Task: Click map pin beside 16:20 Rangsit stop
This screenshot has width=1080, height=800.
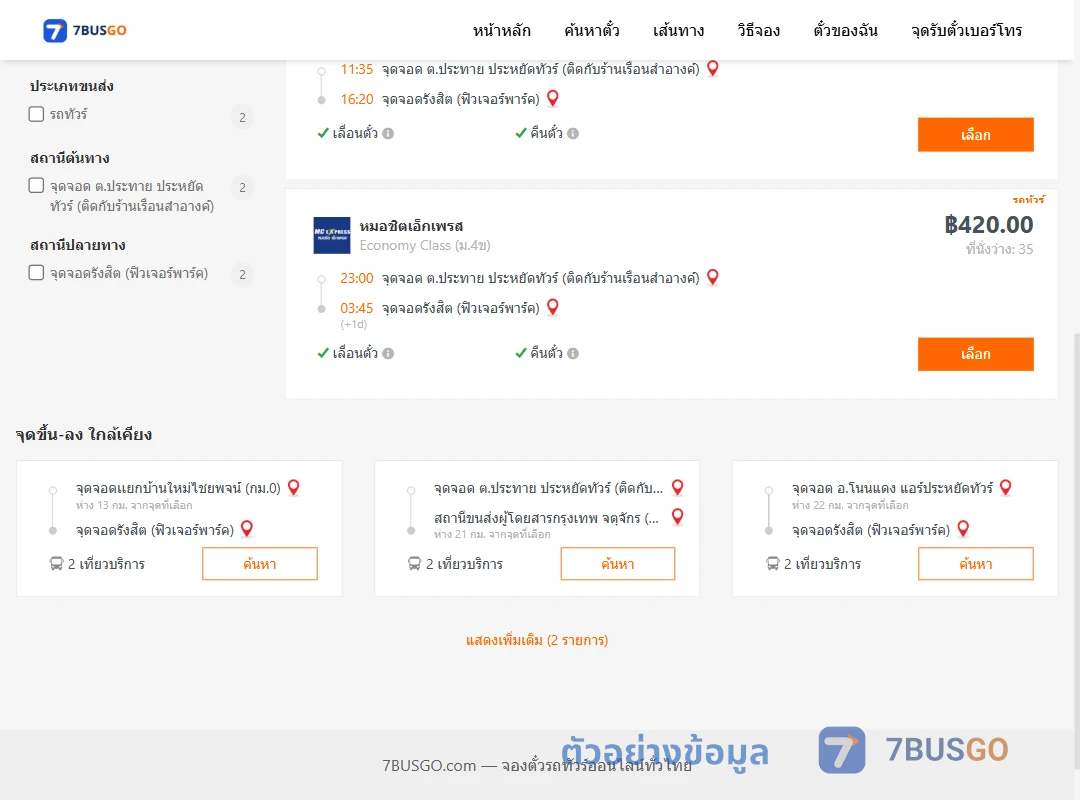Action: point(552,99)
